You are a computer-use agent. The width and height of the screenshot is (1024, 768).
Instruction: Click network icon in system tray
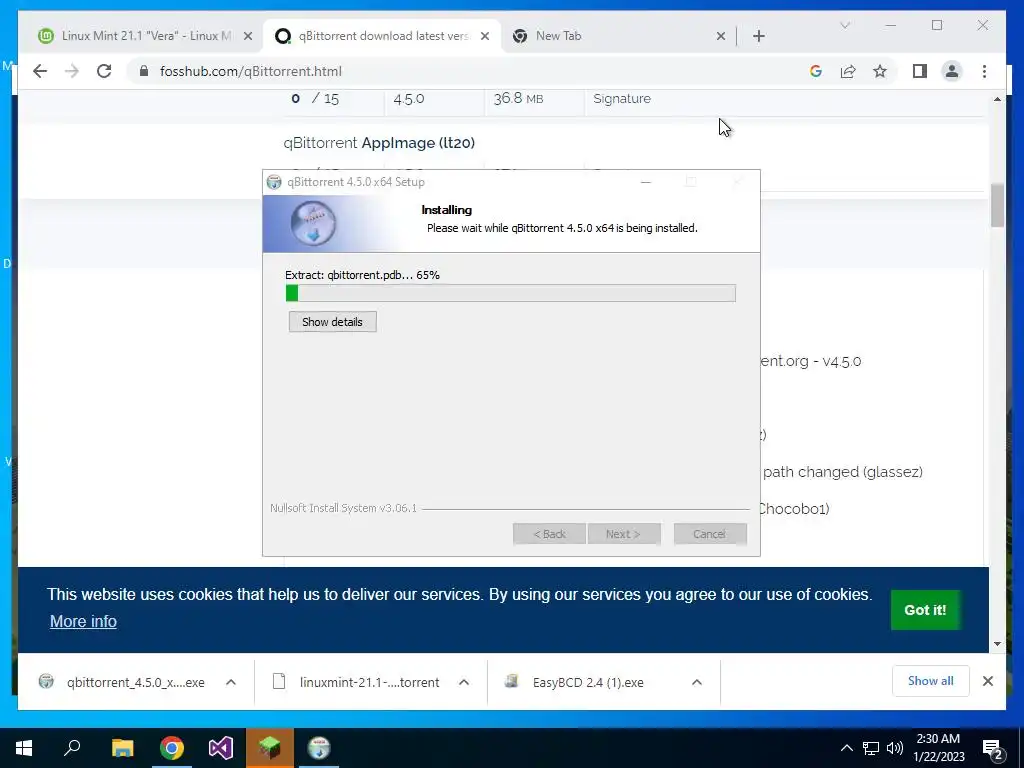871,748
